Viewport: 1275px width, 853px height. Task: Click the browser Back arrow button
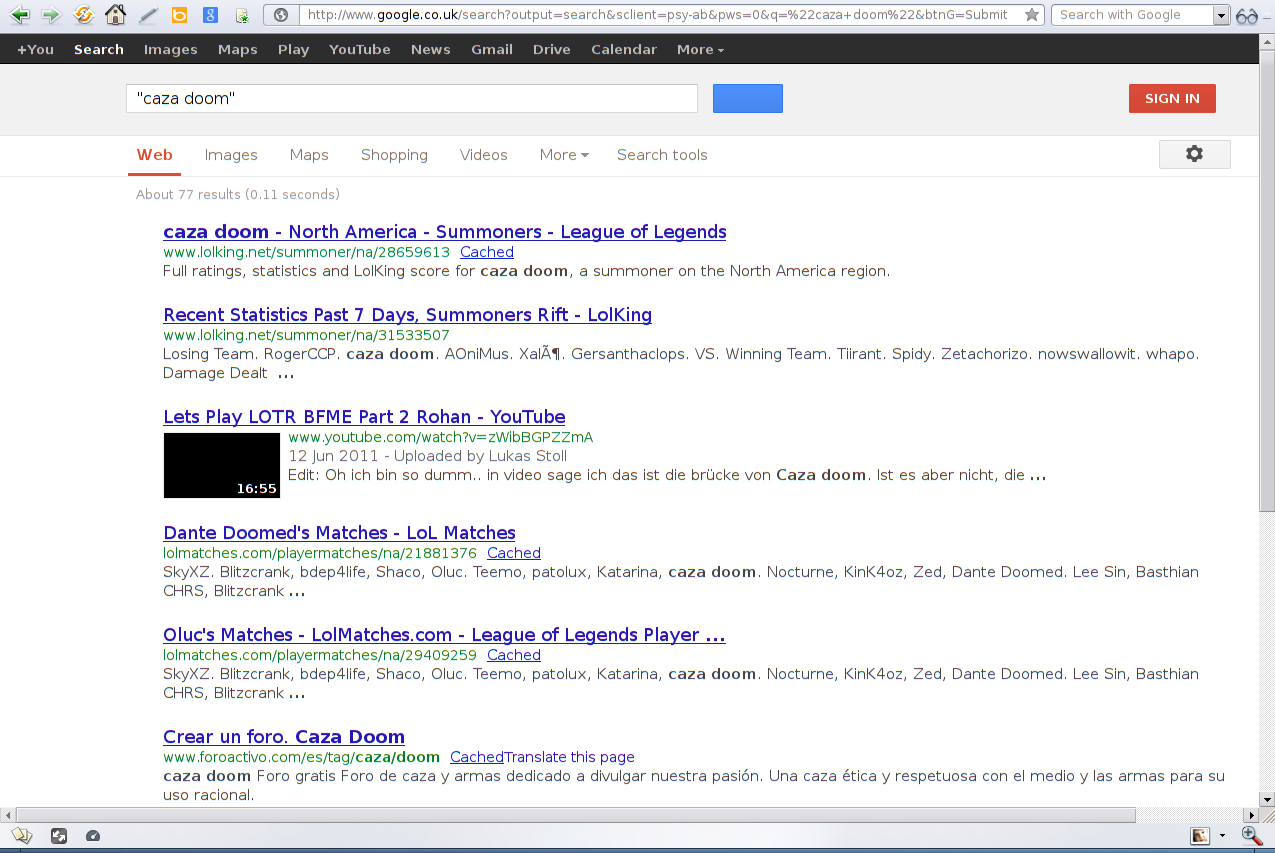19,15
